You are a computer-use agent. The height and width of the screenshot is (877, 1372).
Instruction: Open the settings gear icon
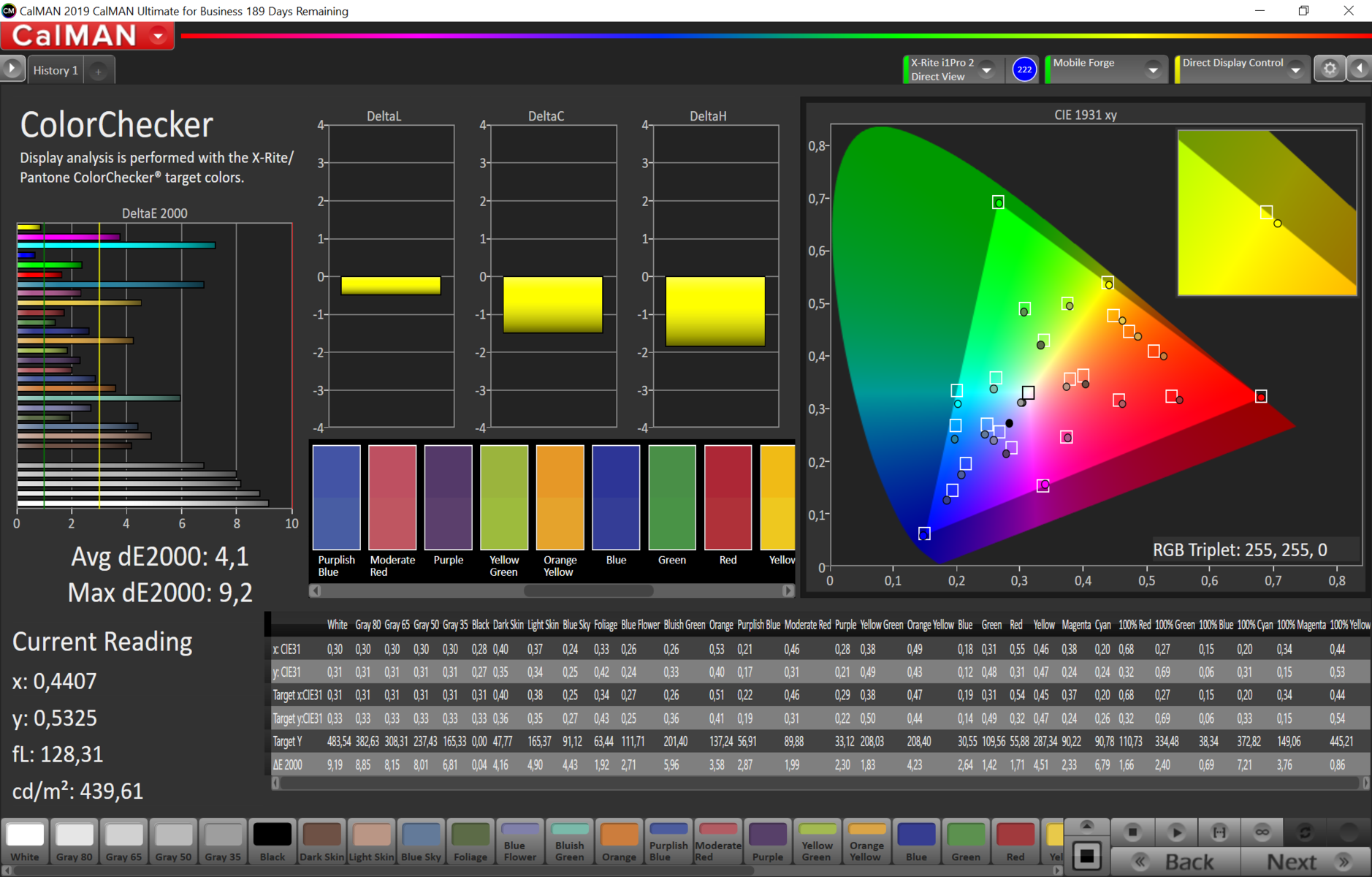point(1330,69)
